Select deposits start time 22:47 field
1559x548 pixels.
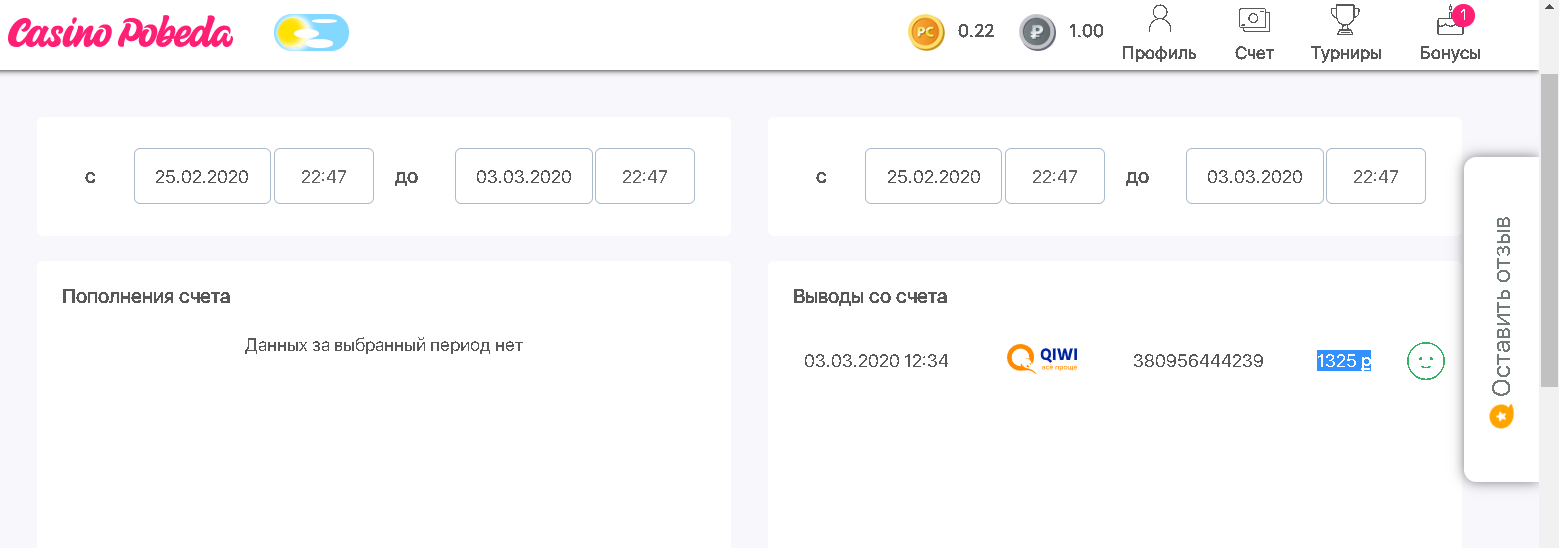324,176
